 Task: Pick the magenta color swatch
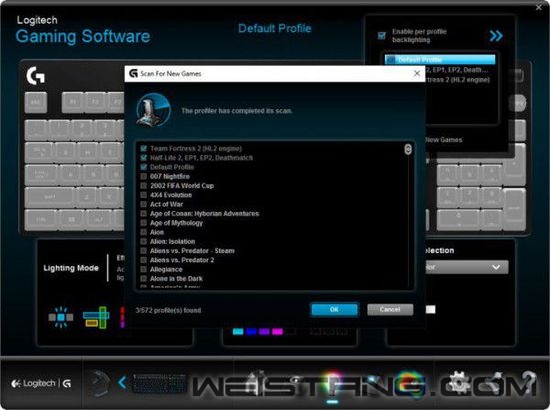(x=277, y=331)
